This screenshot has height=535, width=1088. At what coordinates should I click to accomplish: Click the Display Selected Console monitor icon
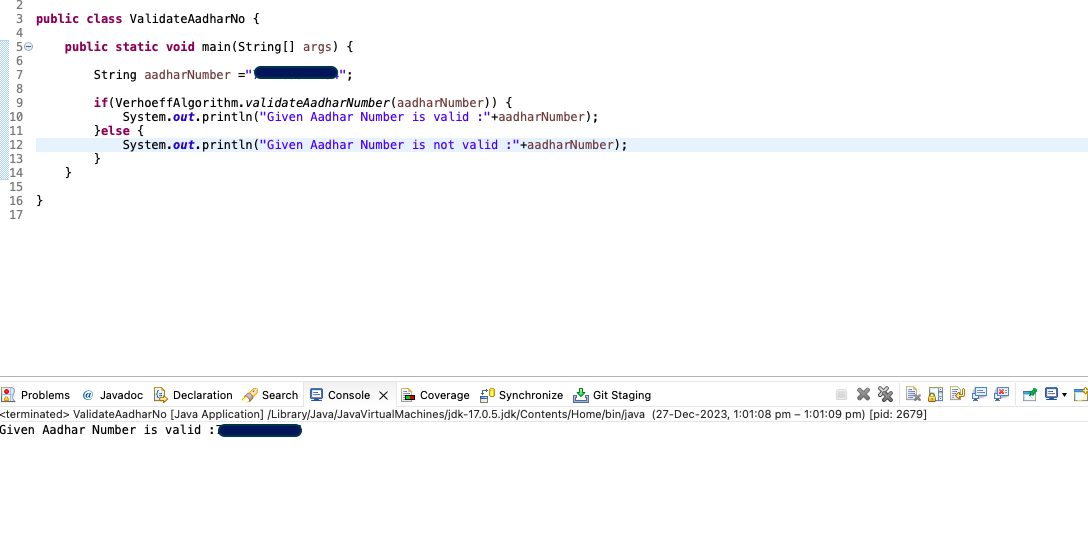click(1051, 394)
